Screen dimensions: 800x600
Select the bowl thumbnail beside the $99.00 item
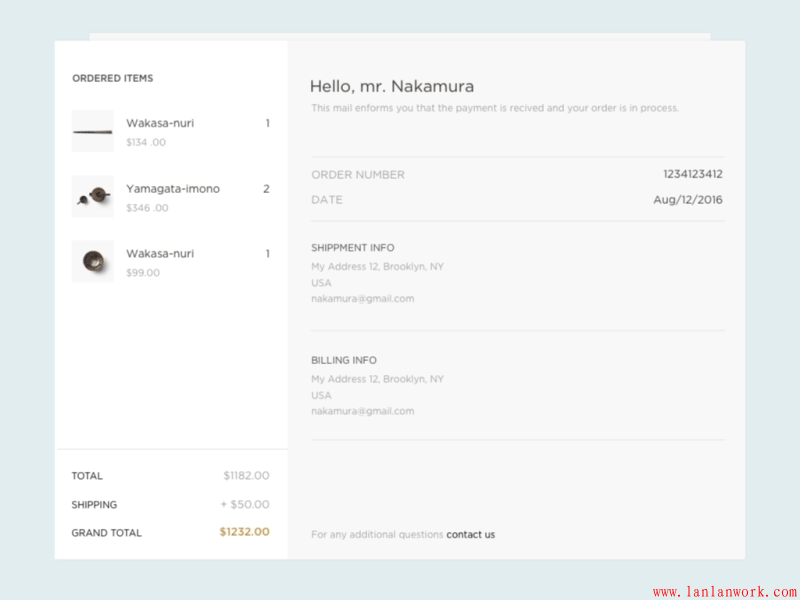pyautogui.click(x=92, y=261)
